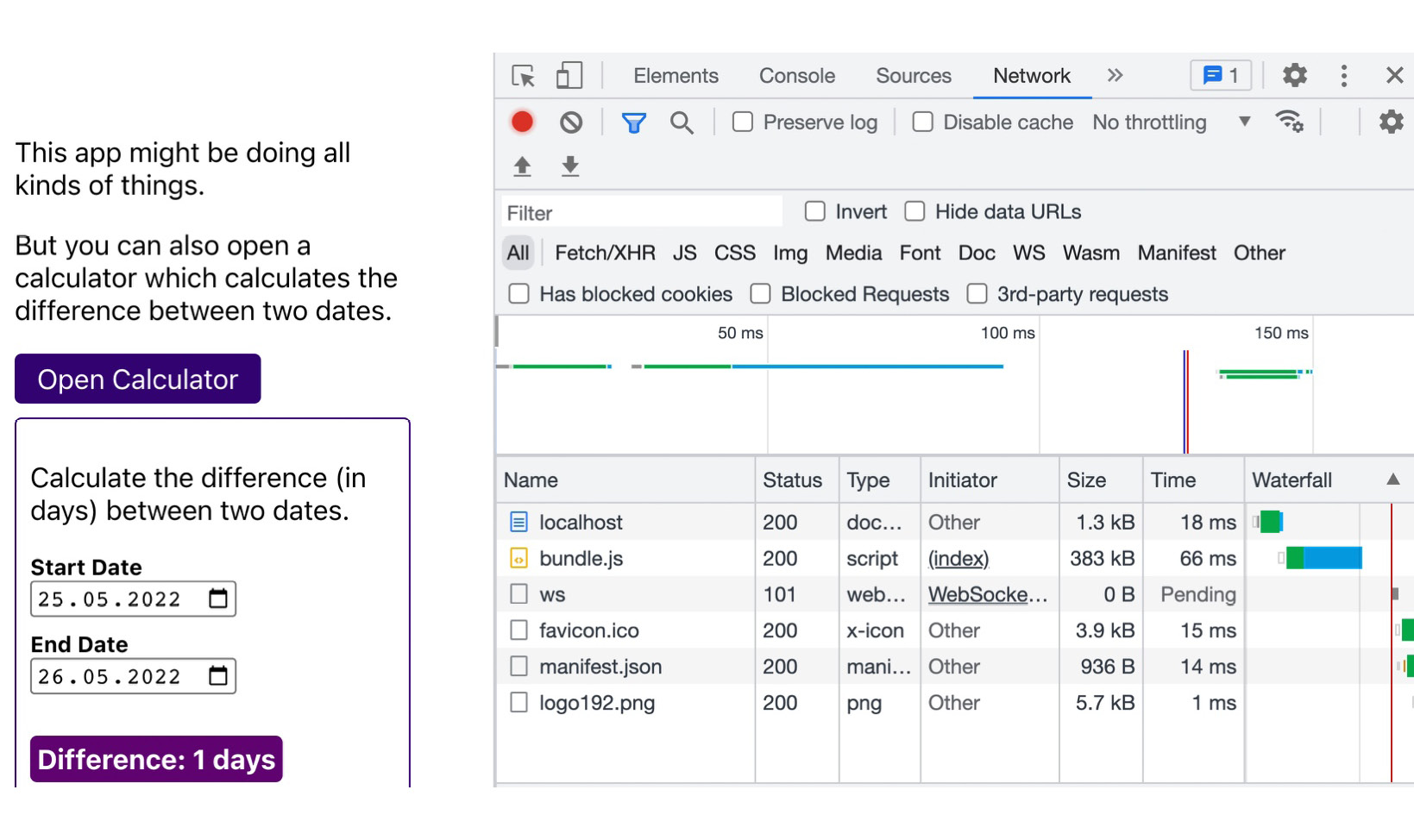Import a HAR file
Viewport: 1414px width, 840px height.
click(x=523, y=166)
